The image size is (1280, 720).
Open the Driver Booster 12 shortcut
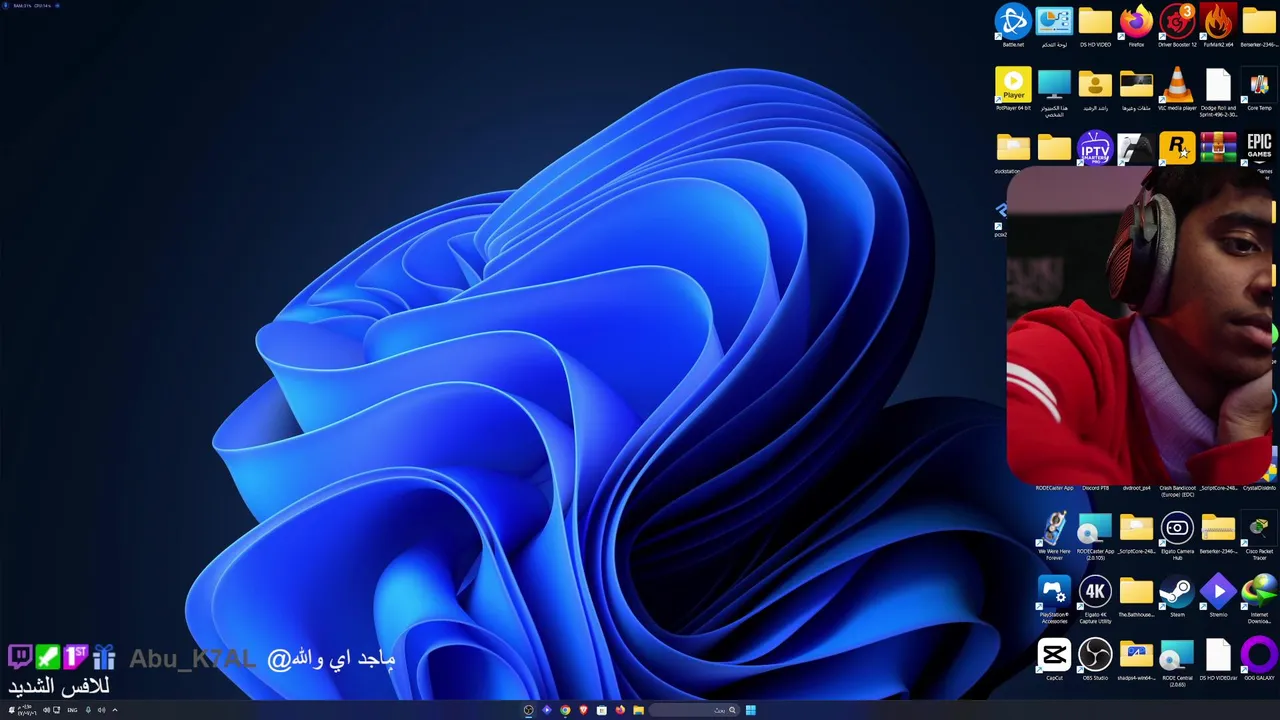(1177, 26)
